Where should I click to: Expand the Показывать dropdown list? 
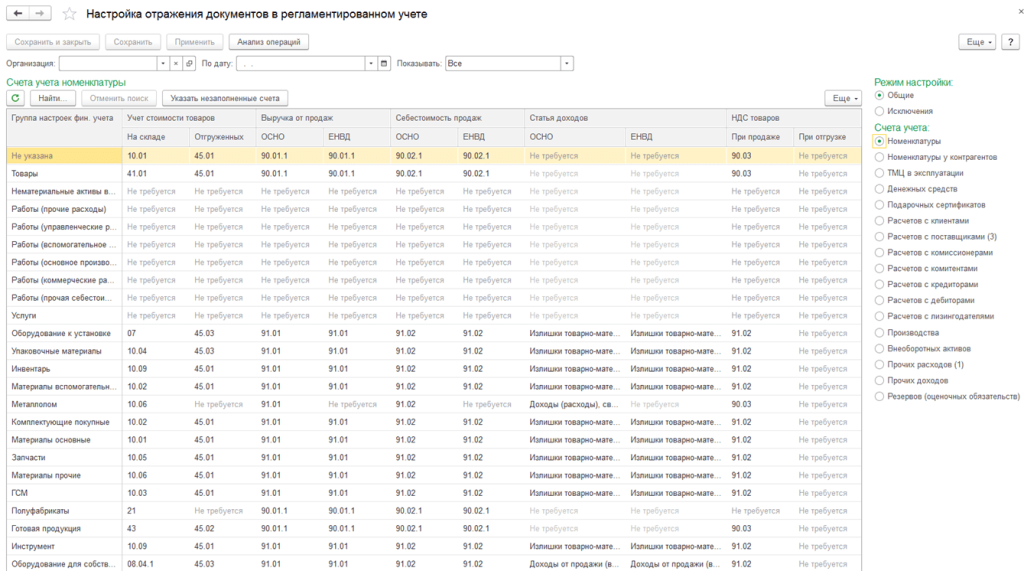pyautogui.click(x=567, y=63)
